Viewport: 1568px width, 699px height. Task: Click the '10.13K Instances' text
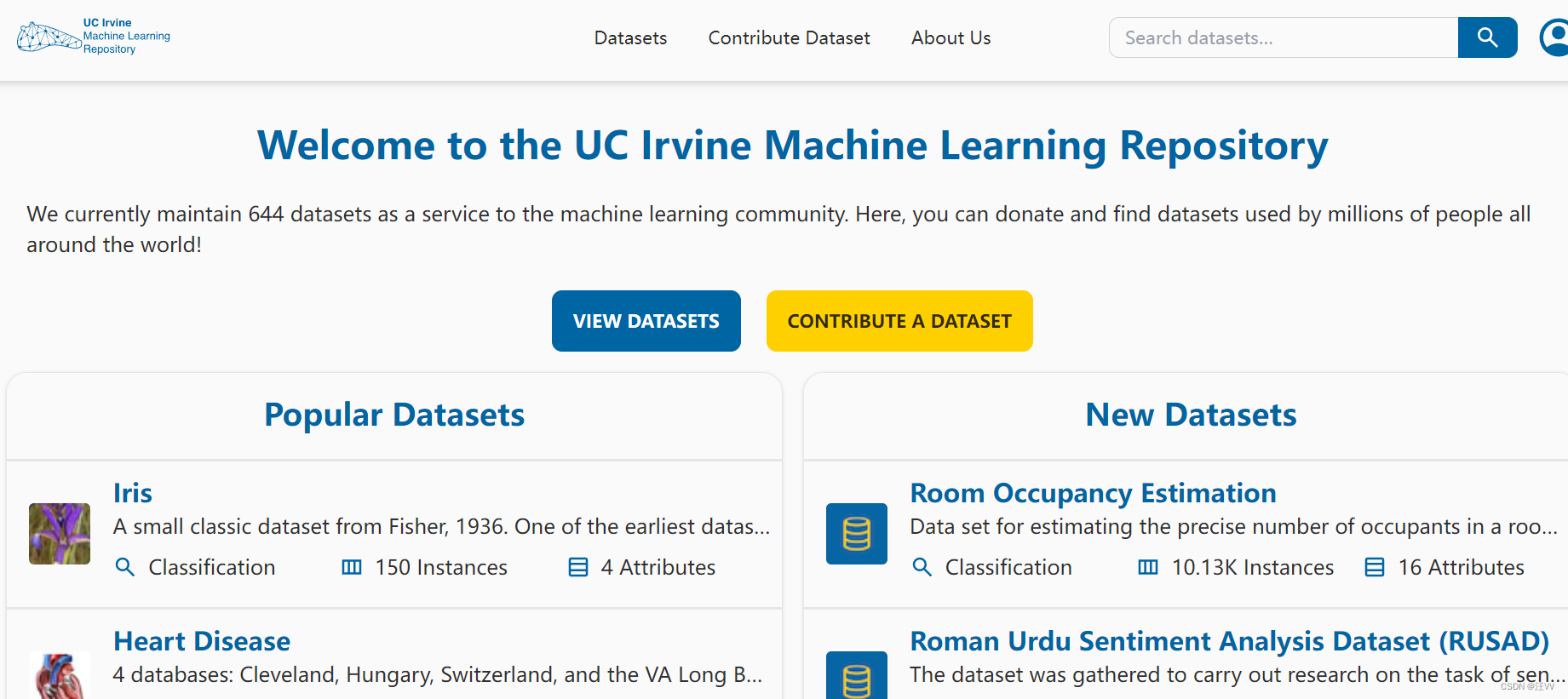(x=1253, y=567)
